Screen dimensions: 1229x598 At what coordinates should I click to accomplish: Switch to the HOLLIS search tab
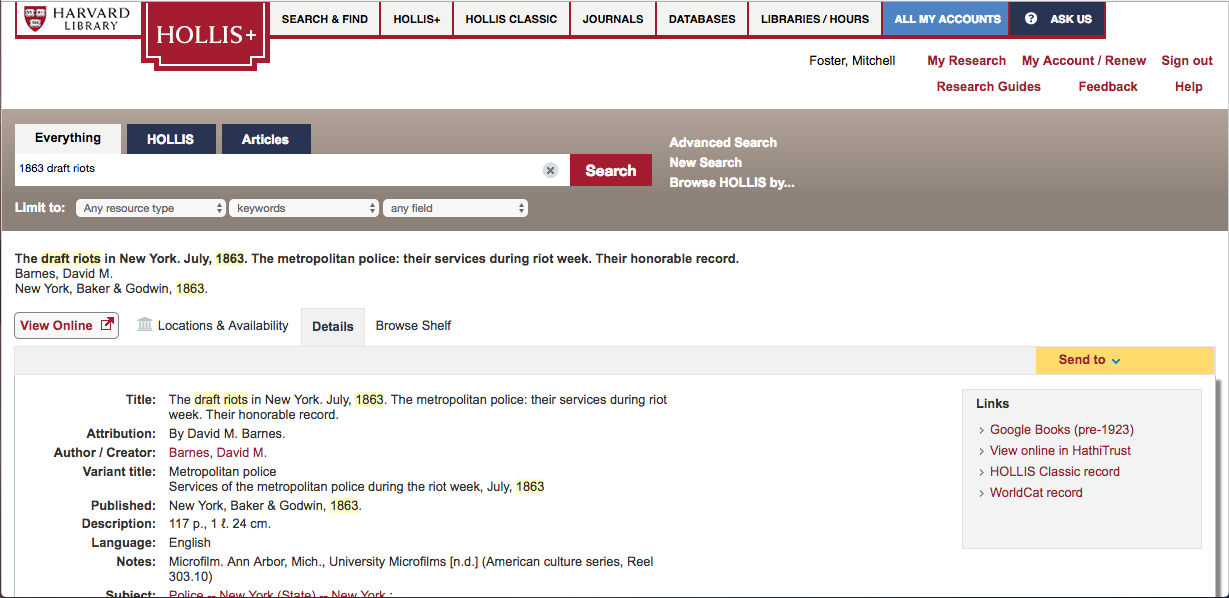coord(170,139)
